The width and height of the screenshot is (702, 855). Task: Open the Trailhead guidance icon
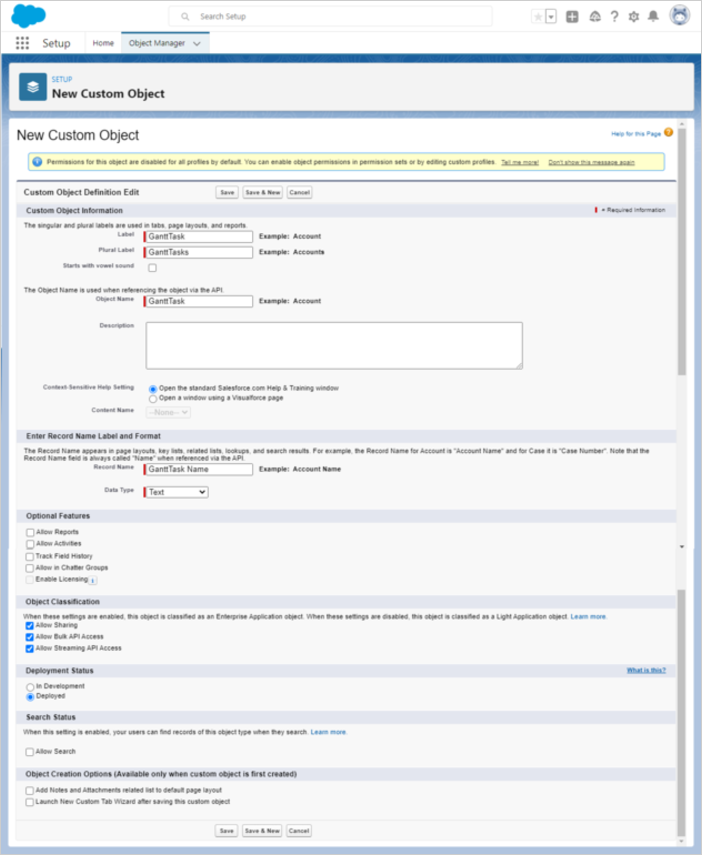[594, 17]
